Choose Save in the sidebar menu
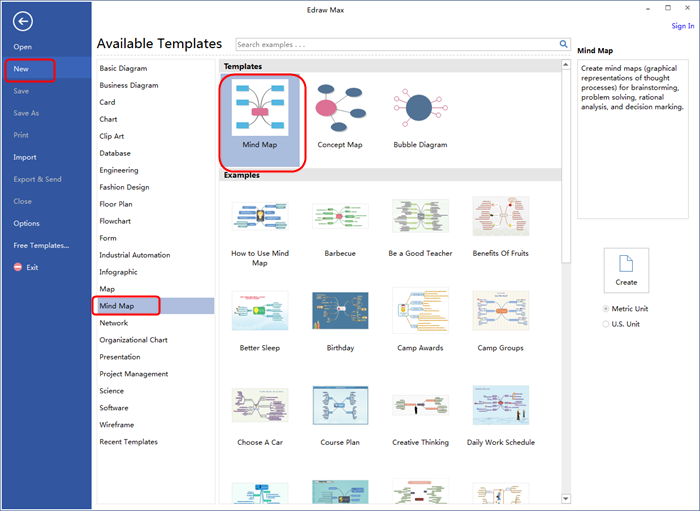The height and width of the screenshot is (511, 700). (x=21, y=91)
